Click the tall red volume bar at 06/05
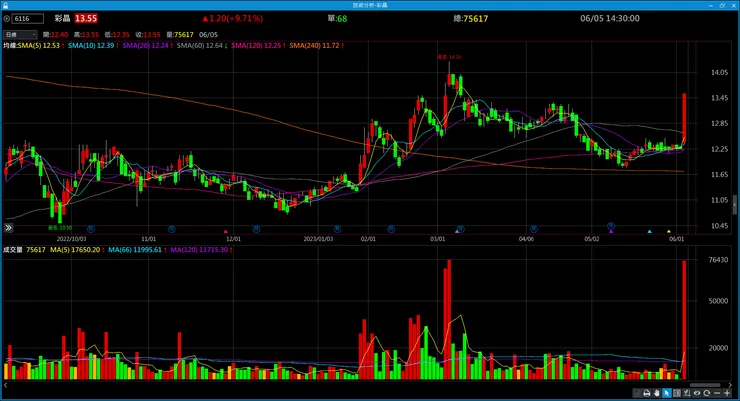 684,319
